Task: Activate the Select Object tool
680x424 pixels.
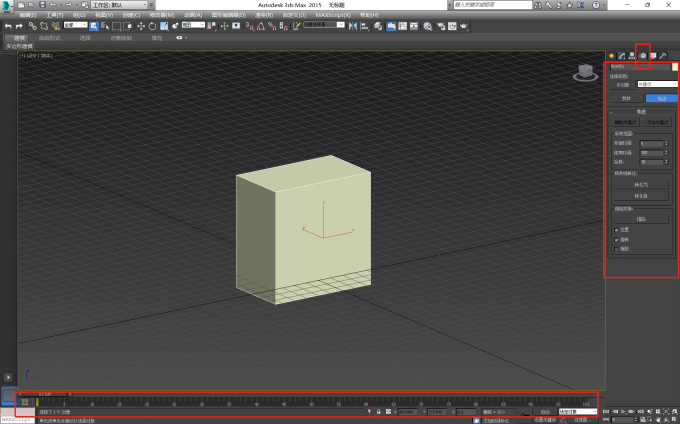Action: point(94,26)
